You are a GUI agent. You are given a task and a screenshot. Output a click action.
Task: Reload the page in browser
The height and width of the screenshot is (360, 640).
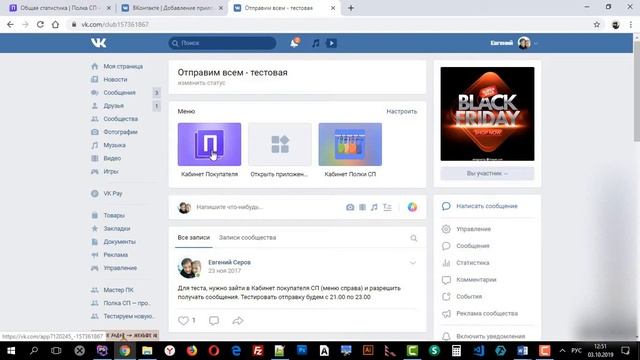[40, 24]
